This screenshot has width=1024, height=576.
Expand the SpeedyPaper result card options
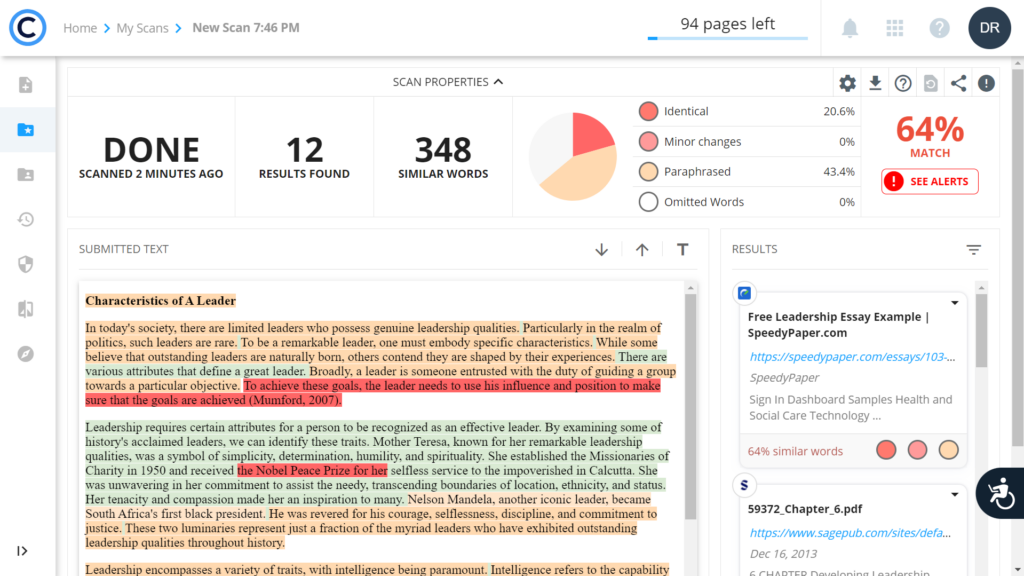tap(954, 302)
